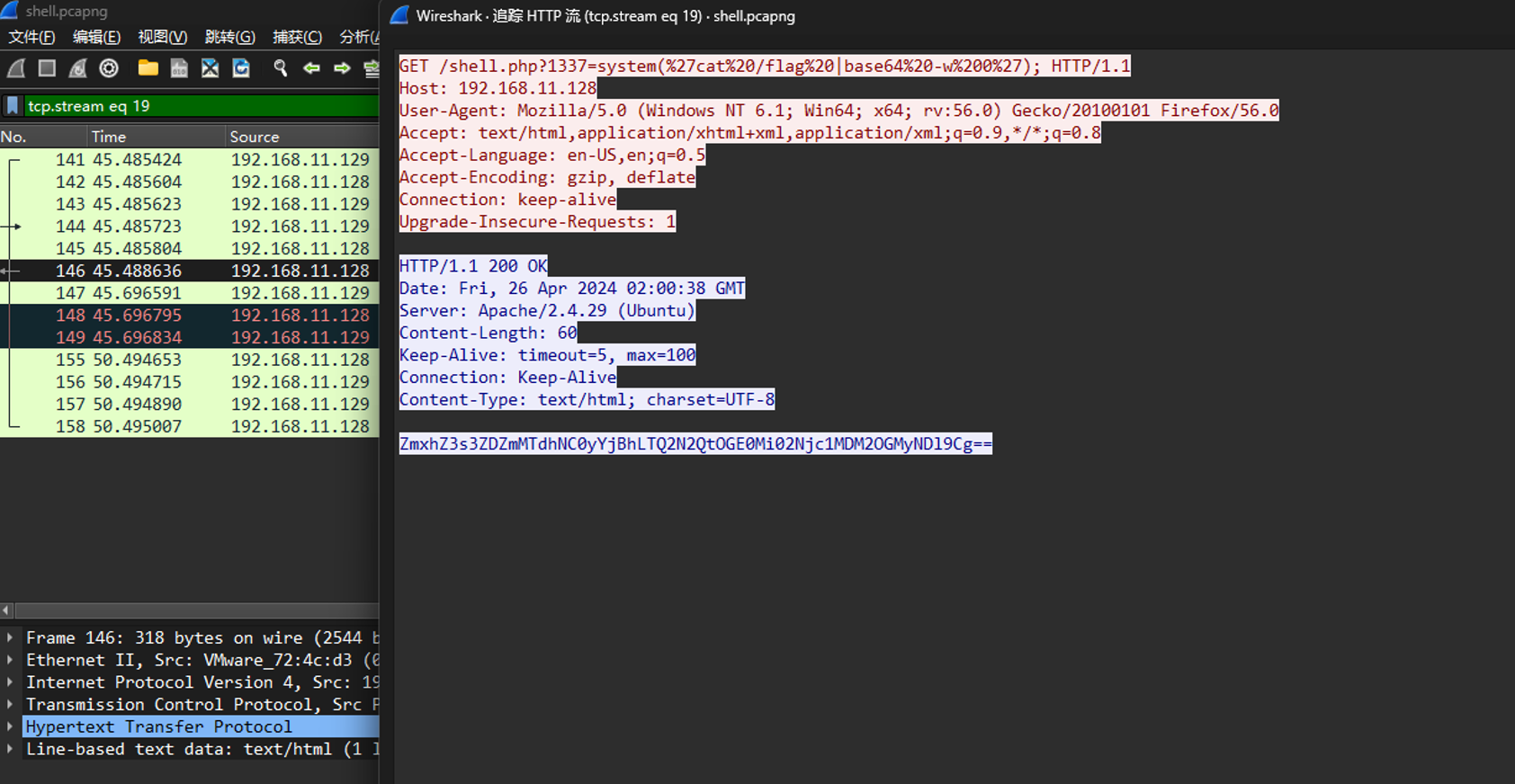
Task: Sort packets by the No. column header
Action: pyautogui.click(x=43, y=137)
